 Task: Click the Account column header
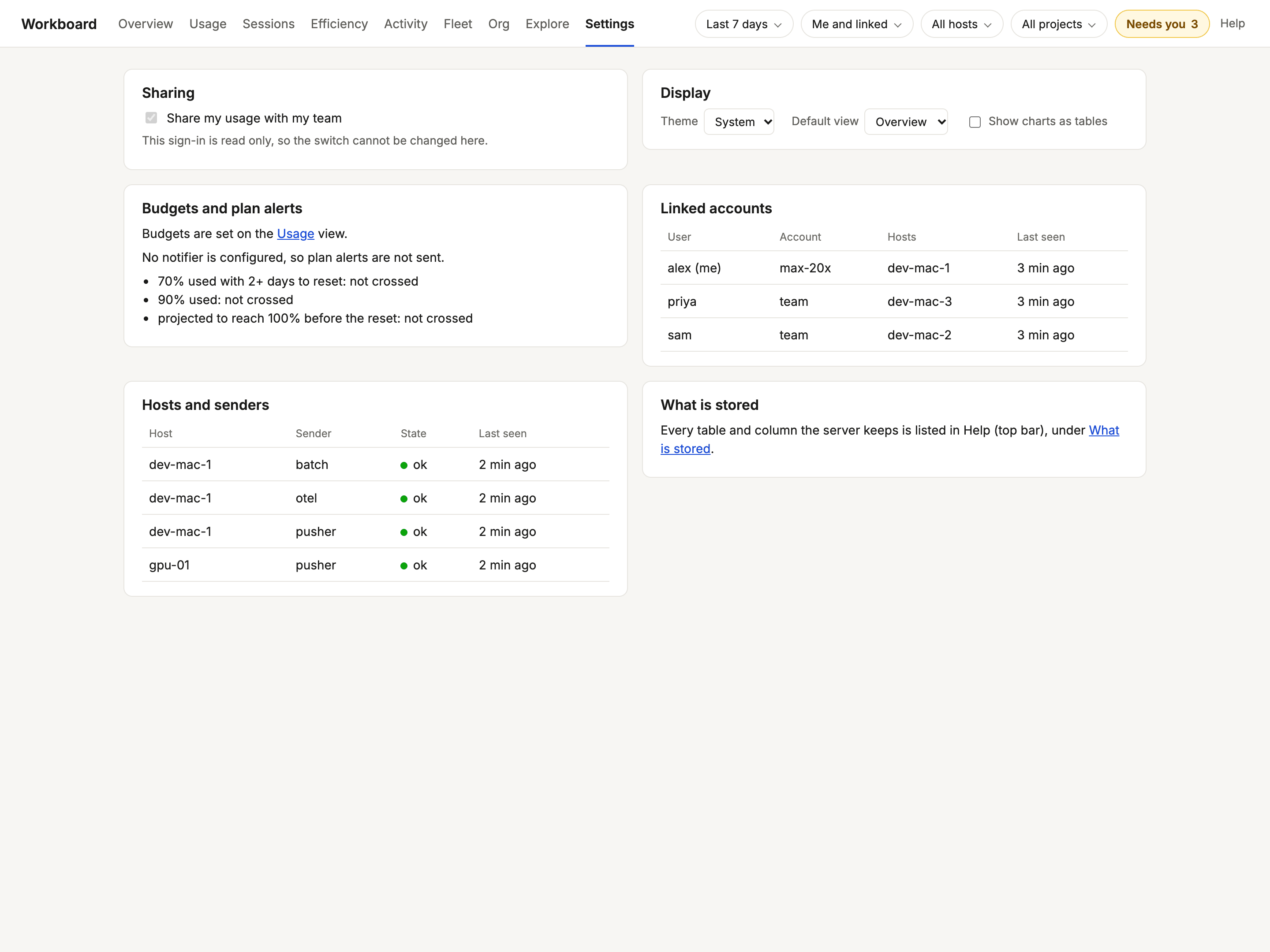pyautogui.click(x=800, y=237)
